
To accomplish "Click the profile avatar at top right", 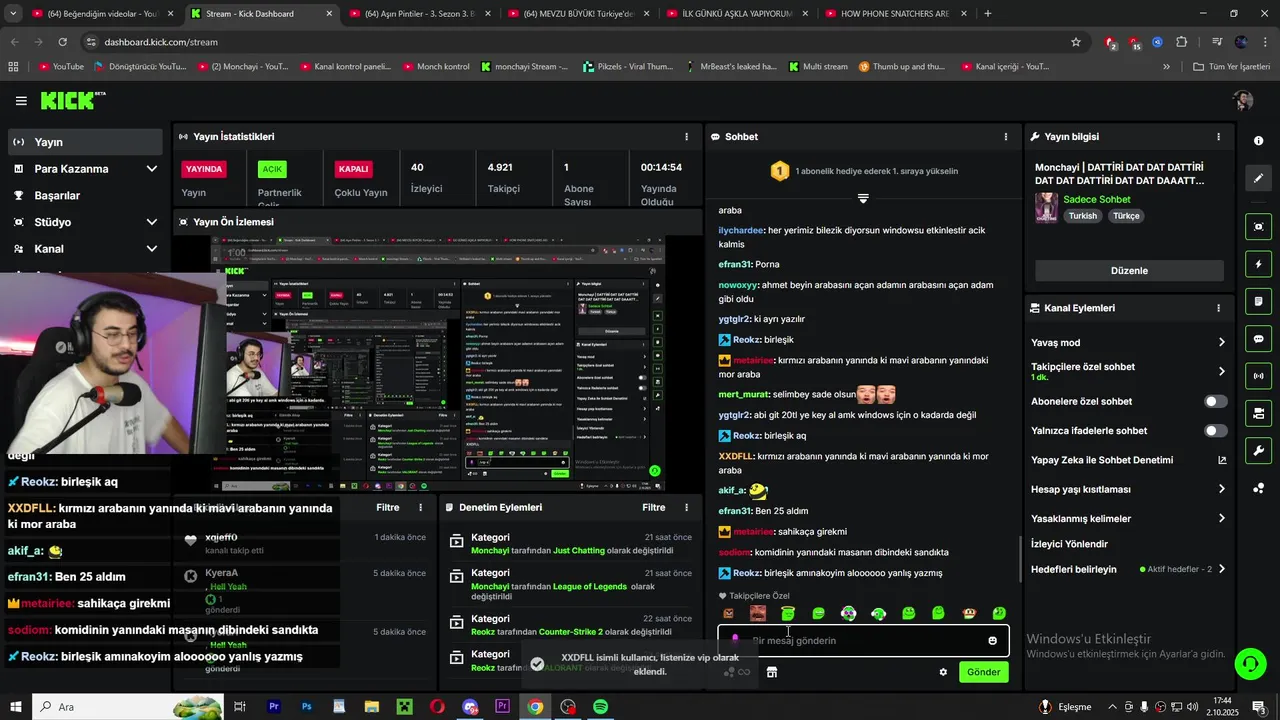I will 1243,100.
